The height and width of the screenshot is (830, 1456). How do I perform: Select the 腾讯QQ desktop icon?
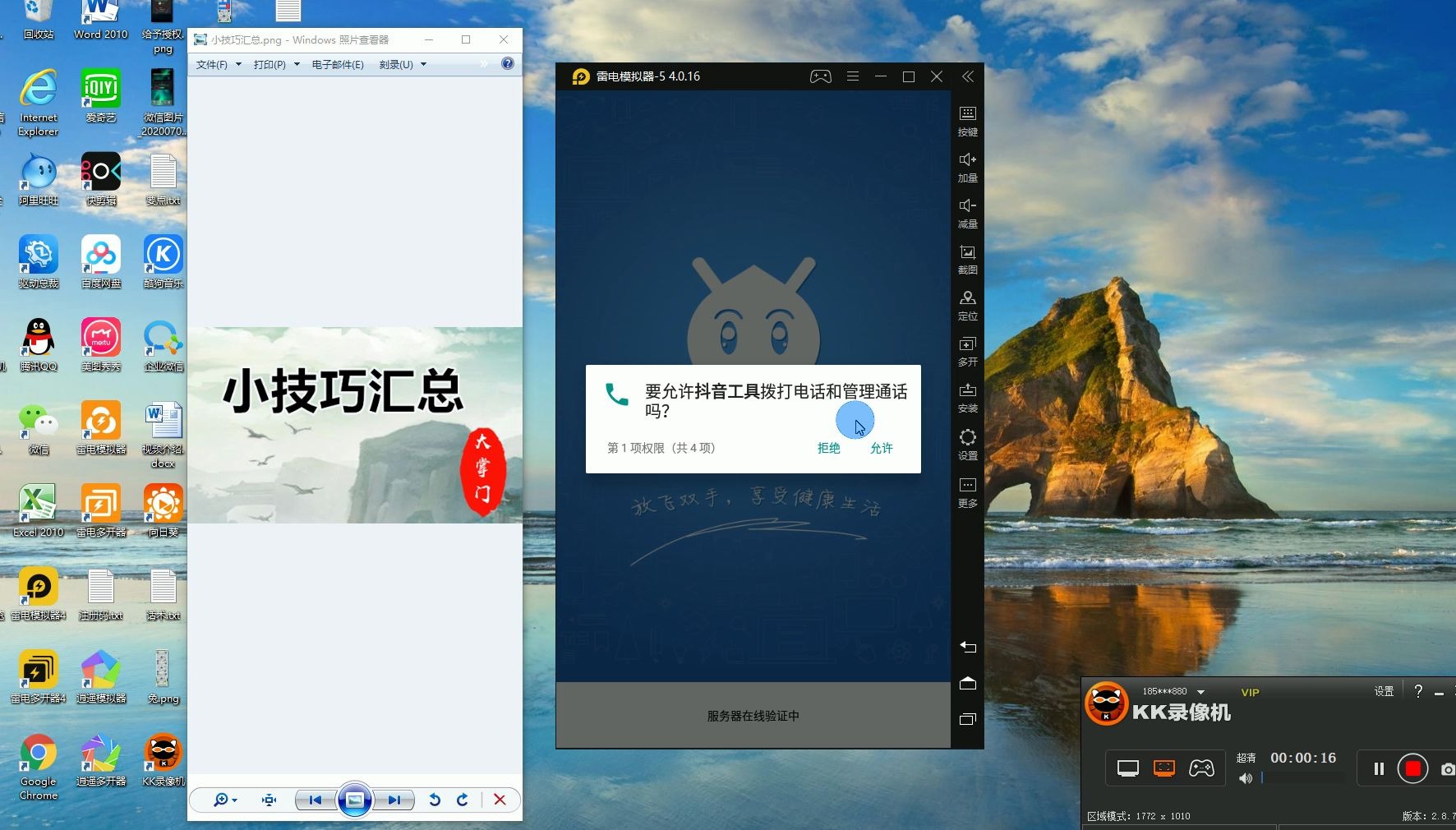click(39, 345)
